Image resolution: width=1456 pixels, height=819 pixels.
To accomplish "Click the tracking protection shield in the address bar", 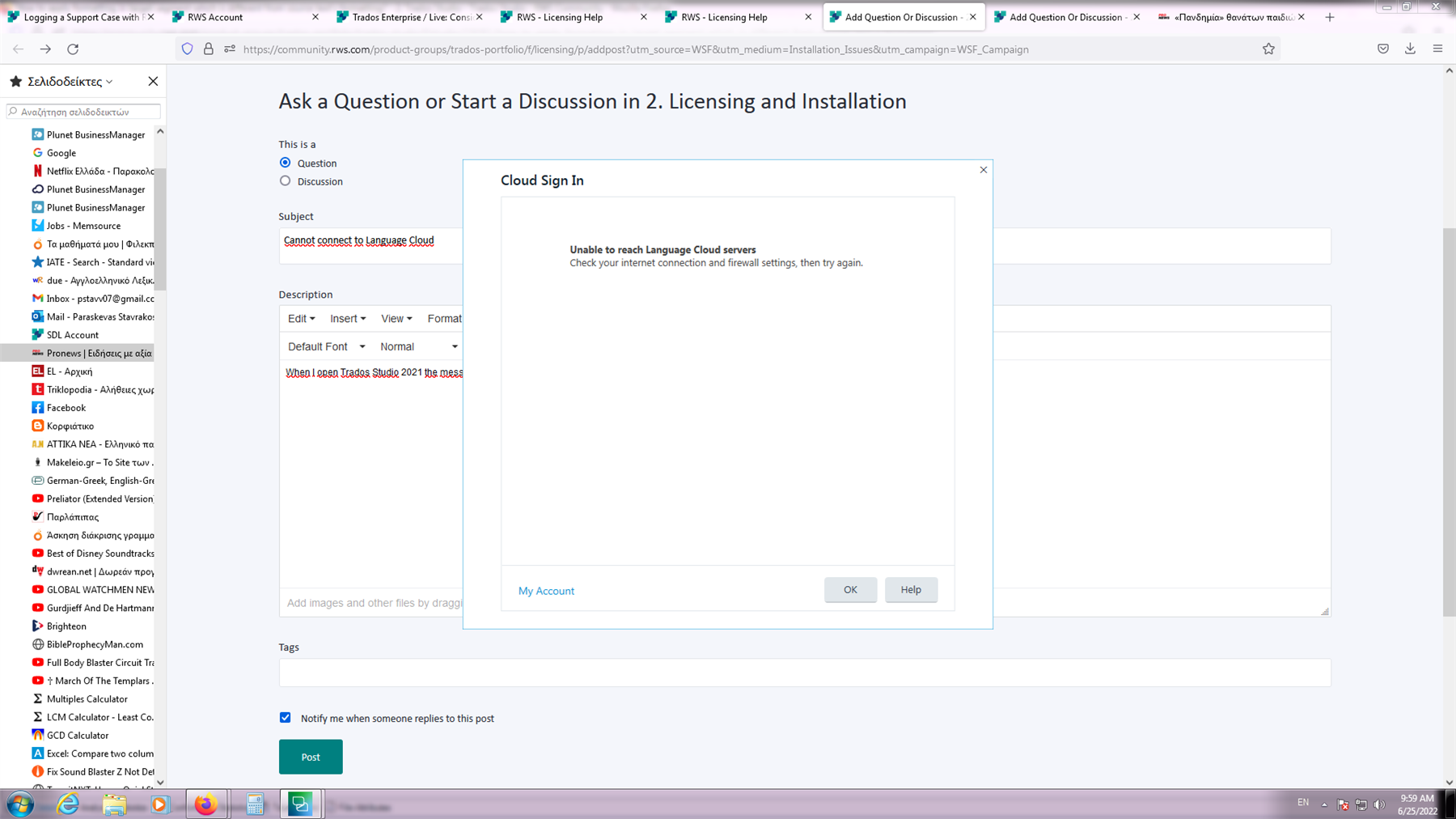I will tap(187, 49).
